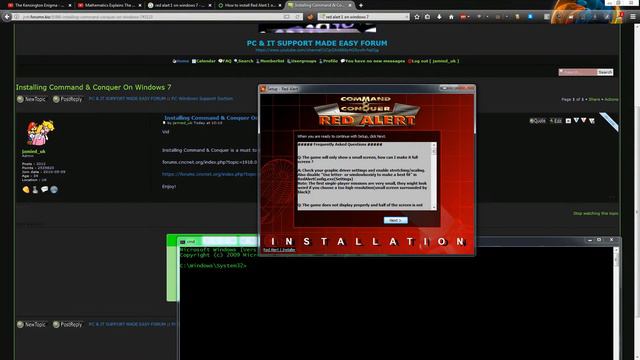This screenshot has width=640, height=360.
Task: Open the Firefox hamburger menu
Action: [x=633, y=17]
